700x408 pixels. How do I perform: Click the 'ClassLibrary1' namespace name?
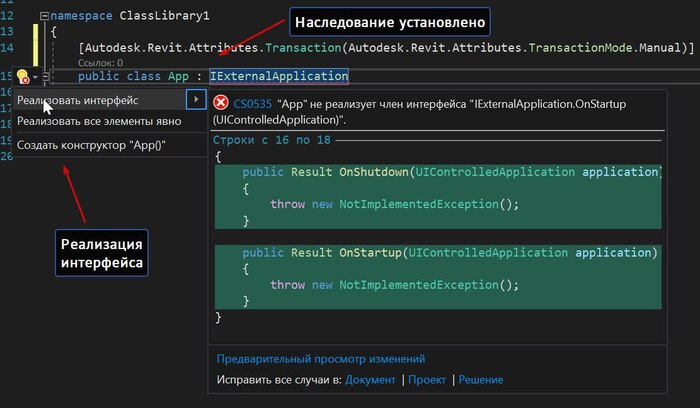pos(164,16)
